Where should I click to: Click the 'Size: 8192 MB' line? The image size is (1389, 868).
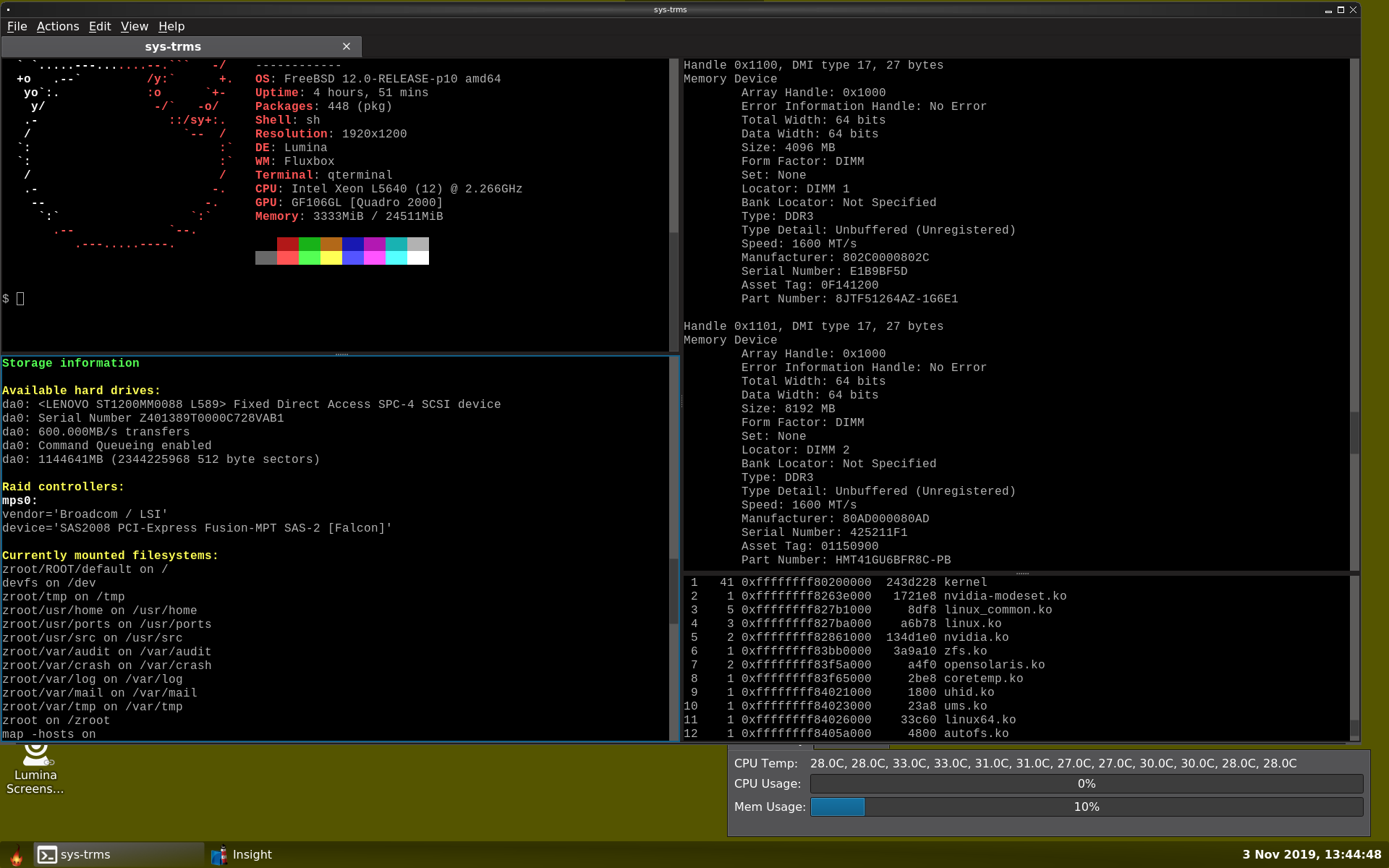pos(789,409)
